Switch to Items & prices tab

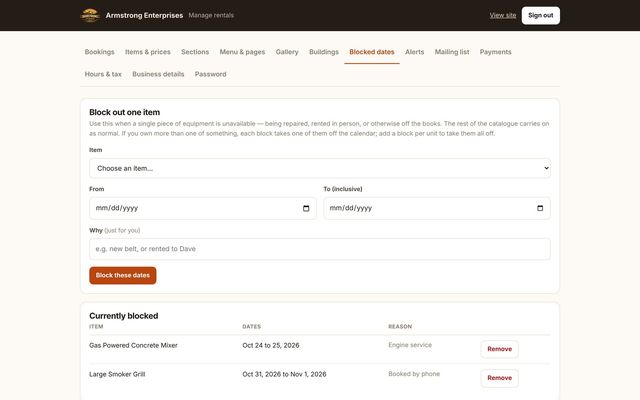tap(148, 52)
